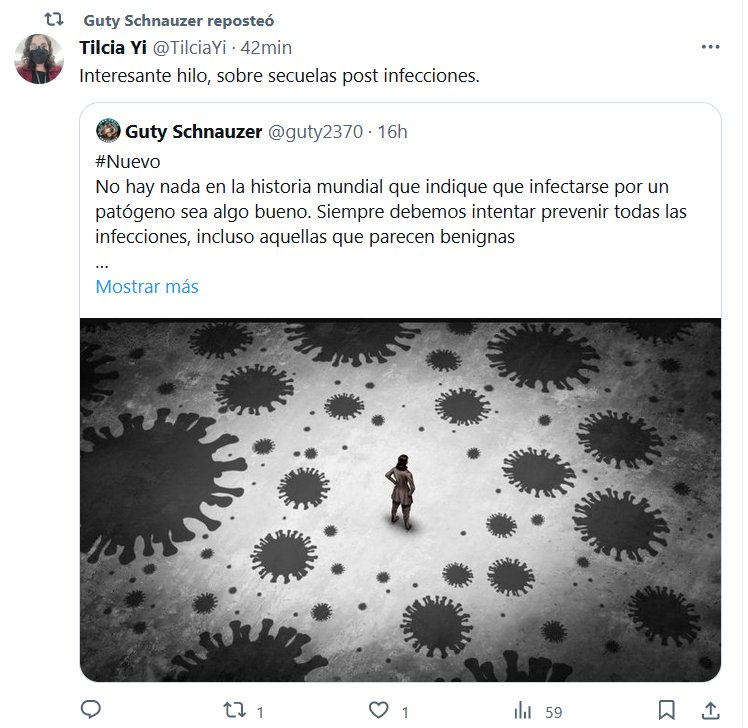Click the reply speech bubble icon

coord(91,710)
